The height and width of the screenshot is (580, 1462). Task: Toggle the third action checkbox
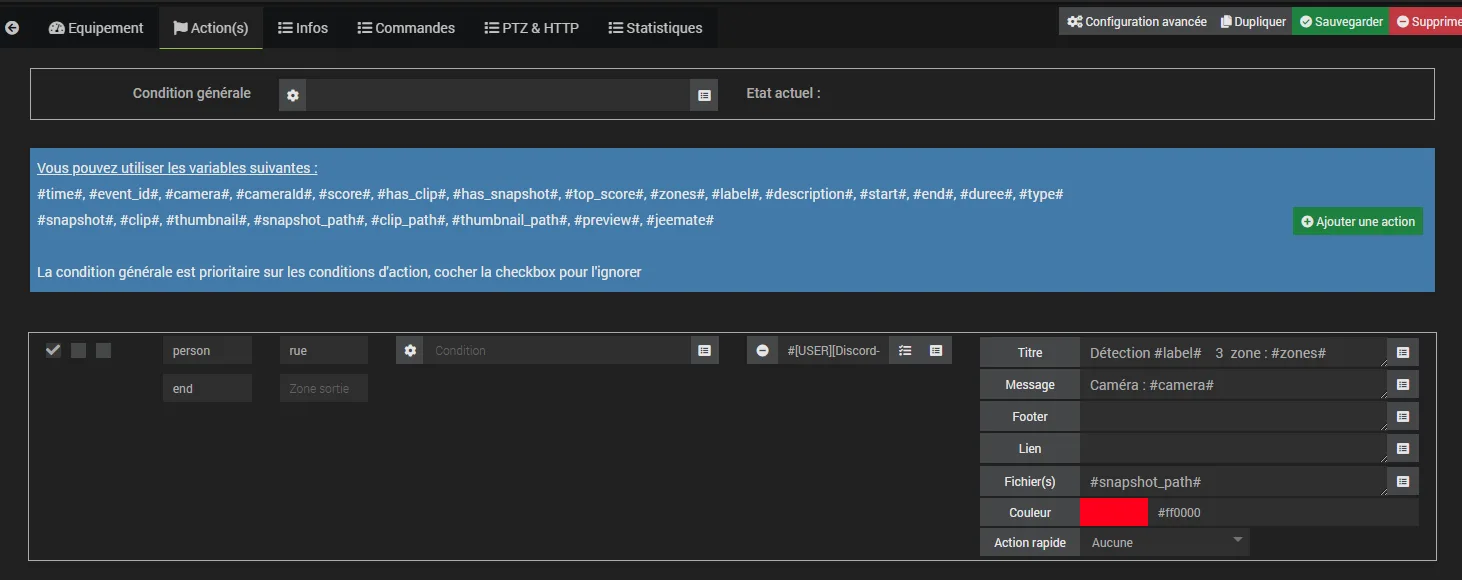pyautogui.click(x=103, y=350)
